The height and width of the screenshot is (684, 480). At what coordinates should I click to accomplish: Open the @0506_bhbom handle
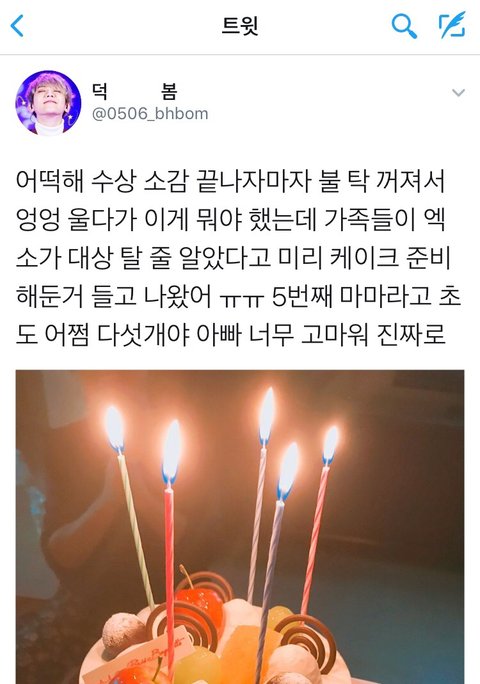[x=150, y=114]
